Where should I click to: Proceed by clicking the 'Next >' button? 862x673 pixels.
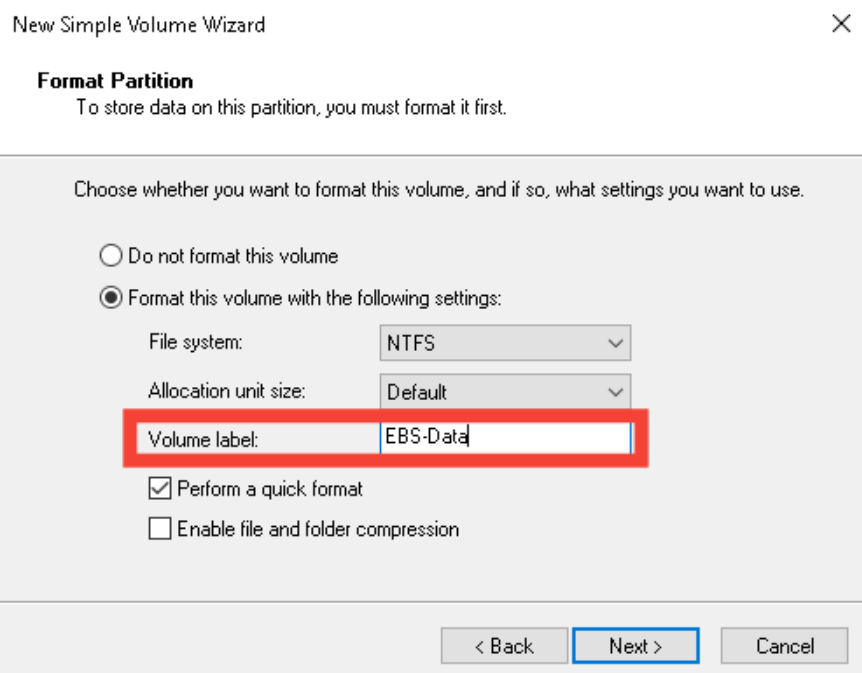[635, 646]
